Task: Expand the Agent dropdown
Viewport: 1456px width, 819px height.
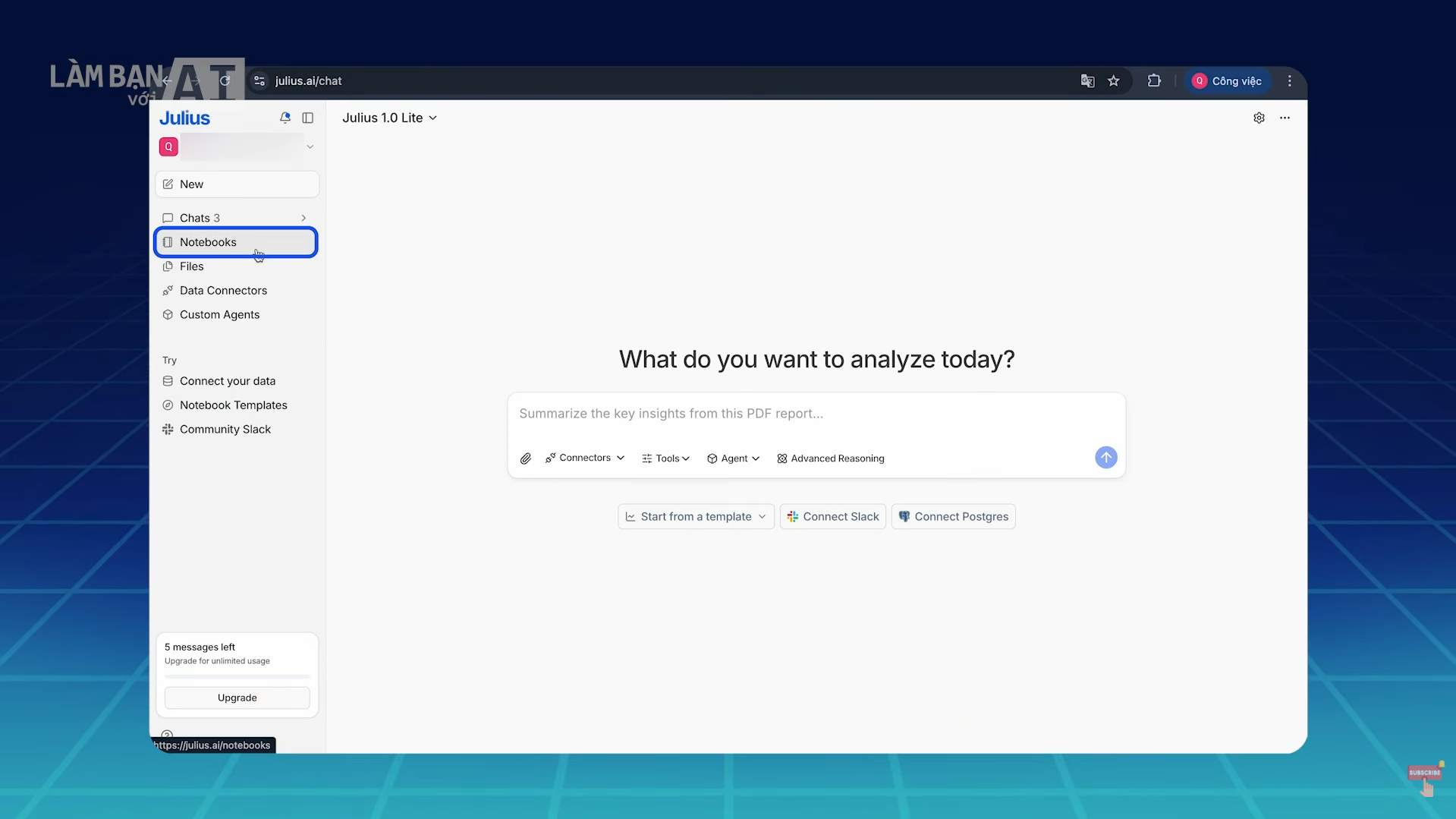Action: click(x=732, y=458)
